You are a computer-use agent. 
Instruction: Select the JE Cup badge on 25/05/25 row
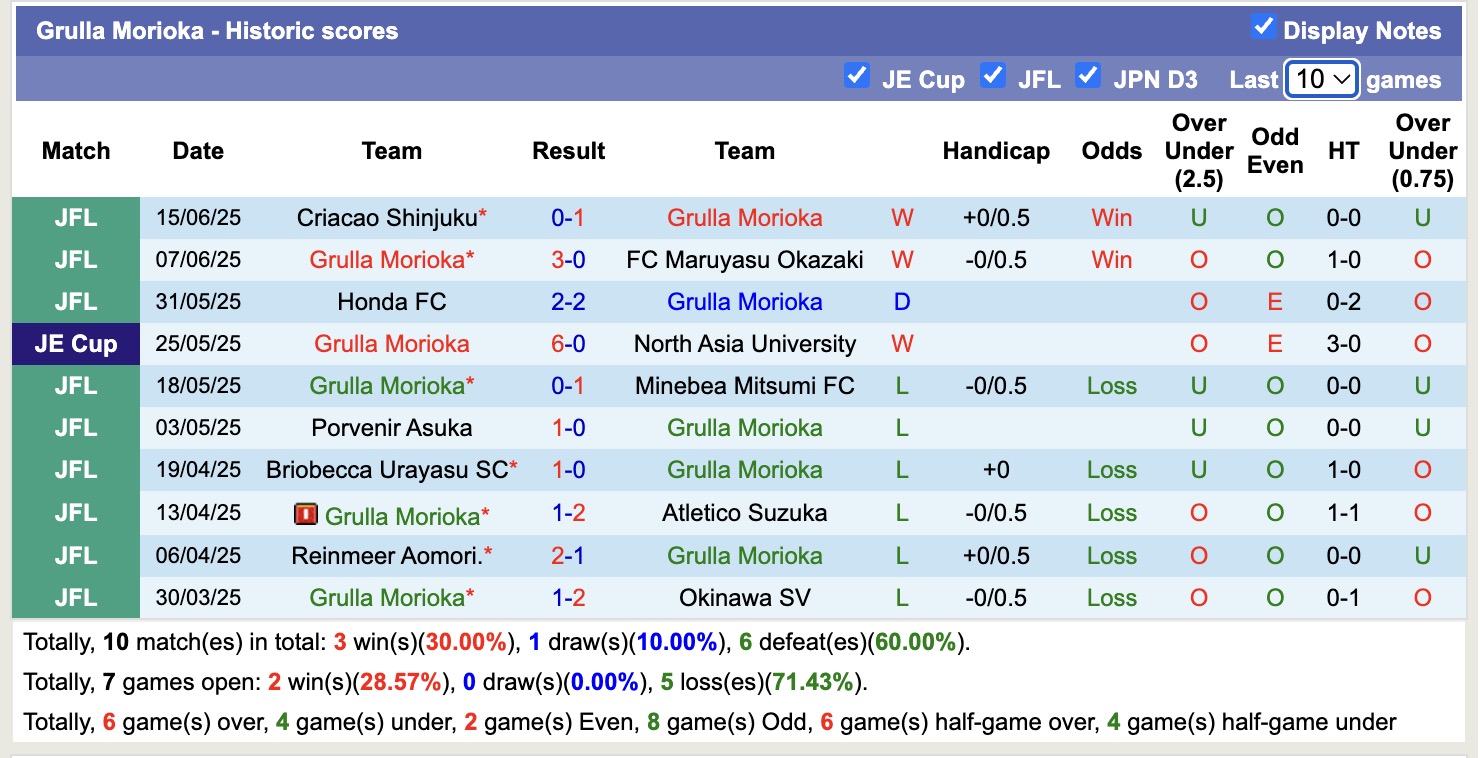(x=75, y=343)
